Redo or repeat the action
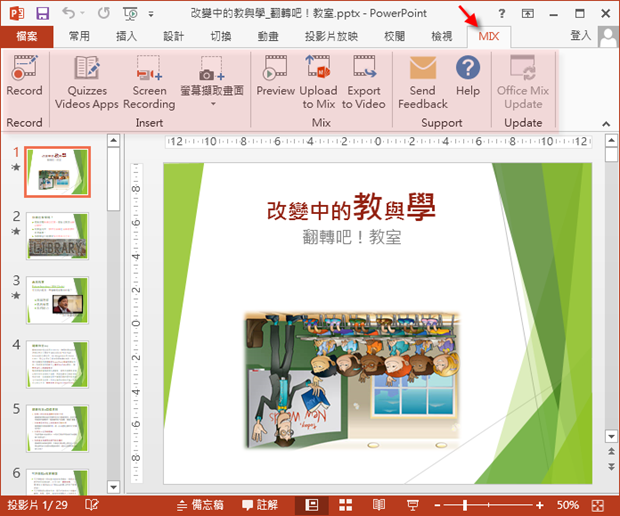 (x=104, y=13)
